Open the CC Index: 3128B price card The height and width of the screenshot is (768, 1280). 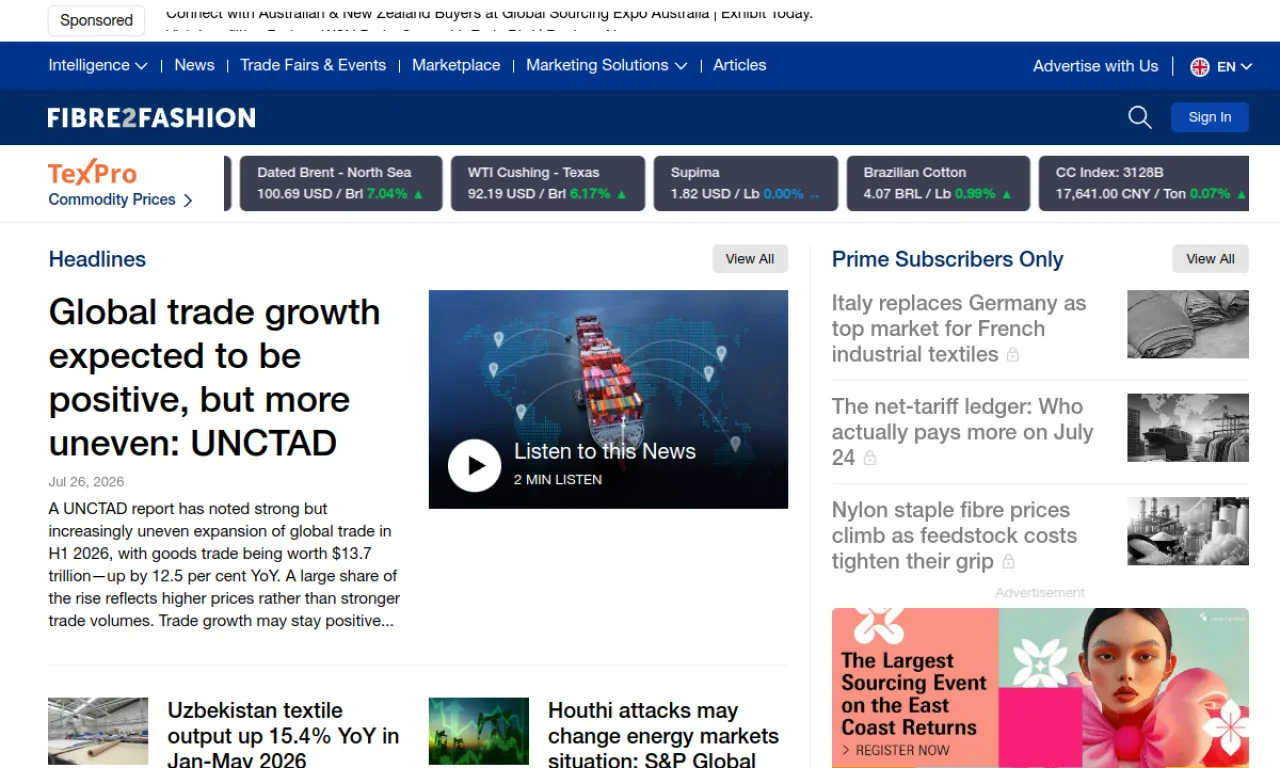tap(1144, 183)
